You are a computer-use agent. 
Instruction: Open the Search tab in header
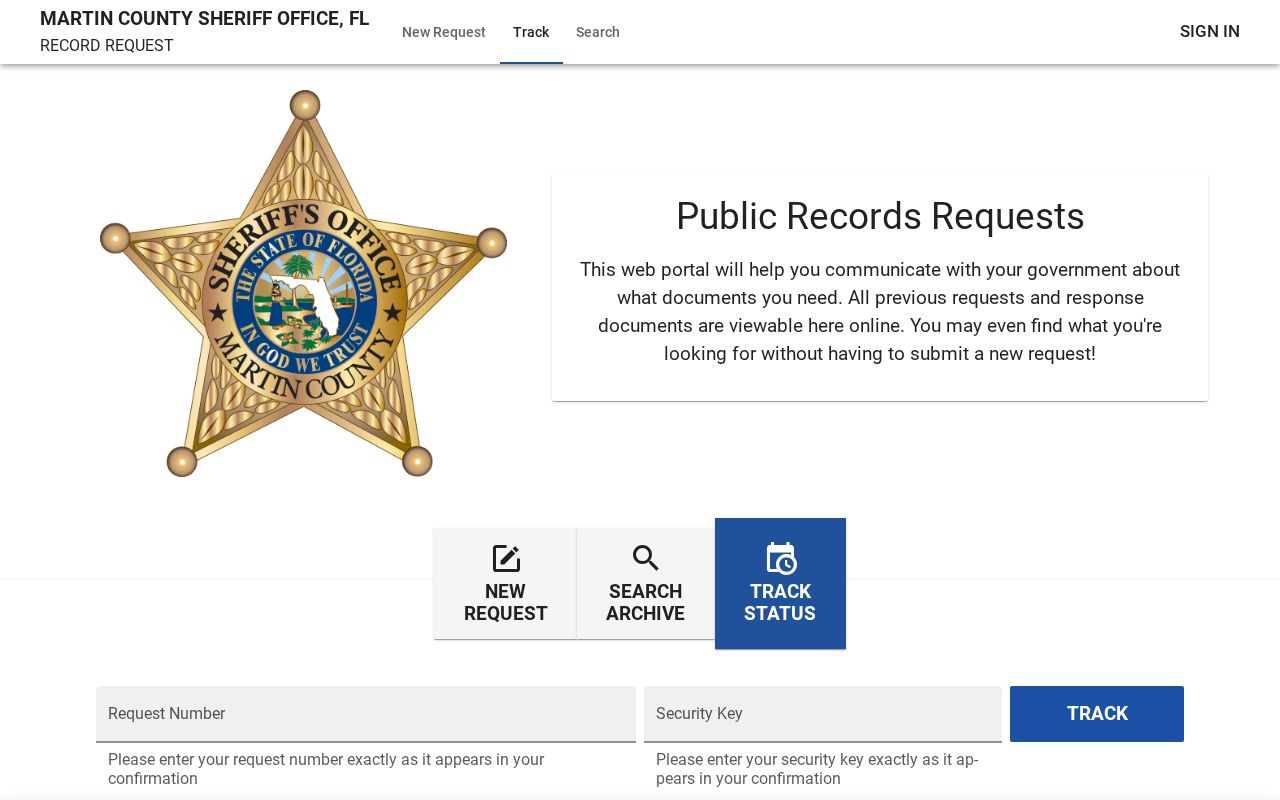coord(598,32)
